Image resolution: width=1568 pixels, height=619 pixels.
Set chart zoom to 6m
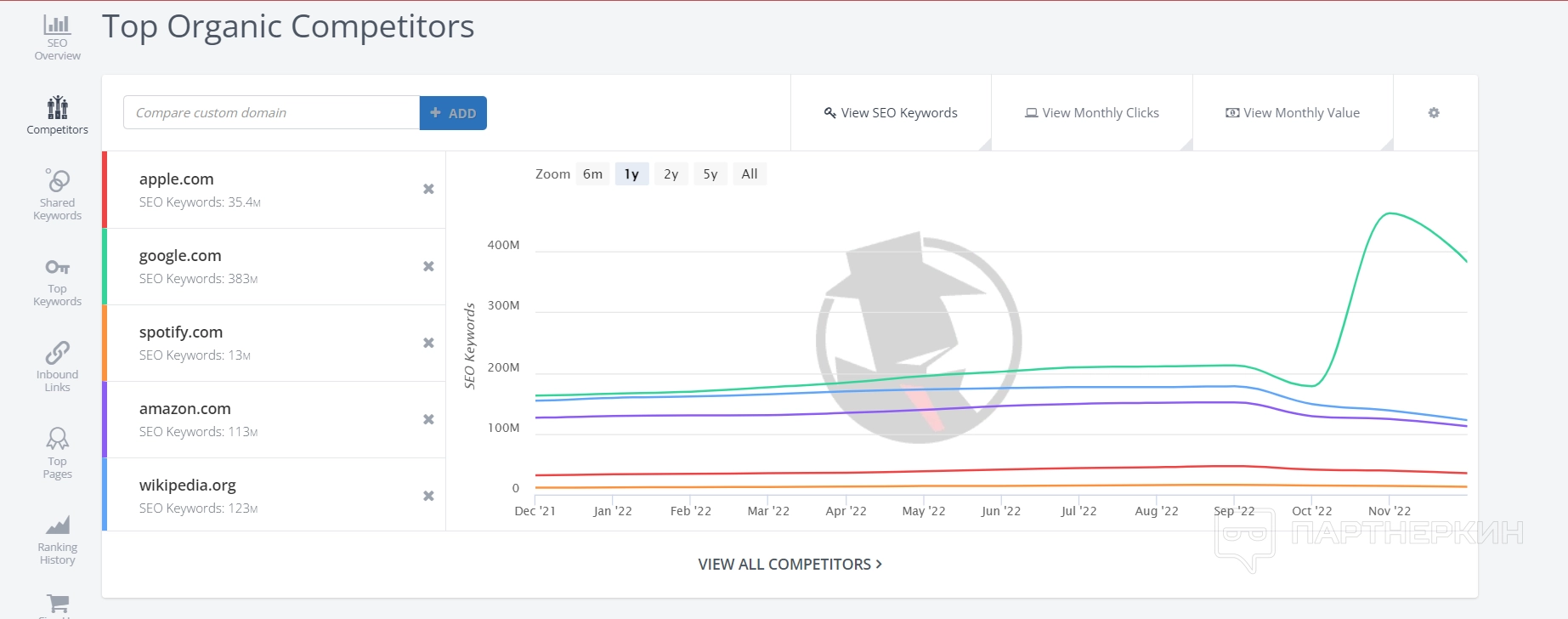(592, 174)
